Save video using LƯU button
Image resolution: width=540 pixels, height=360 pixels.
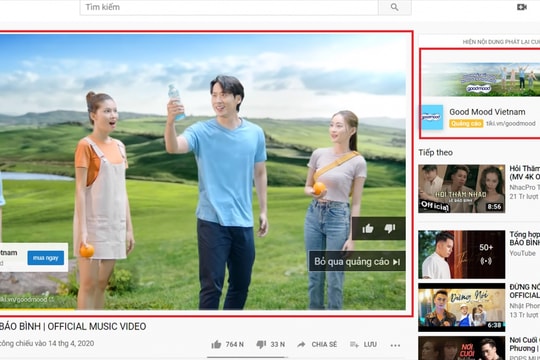pyautogui.click(x=363, y=344)
